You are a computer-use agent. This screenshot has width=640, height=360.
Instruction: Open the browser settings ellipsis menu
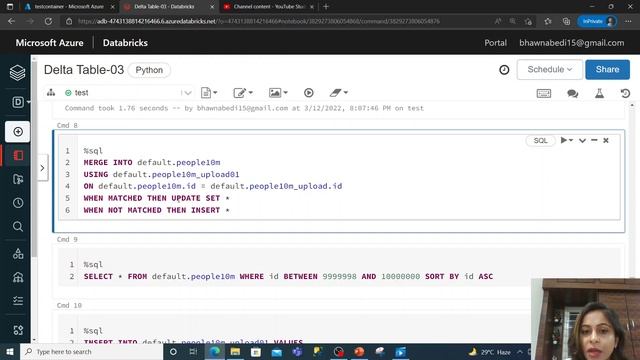pos(628,21)
